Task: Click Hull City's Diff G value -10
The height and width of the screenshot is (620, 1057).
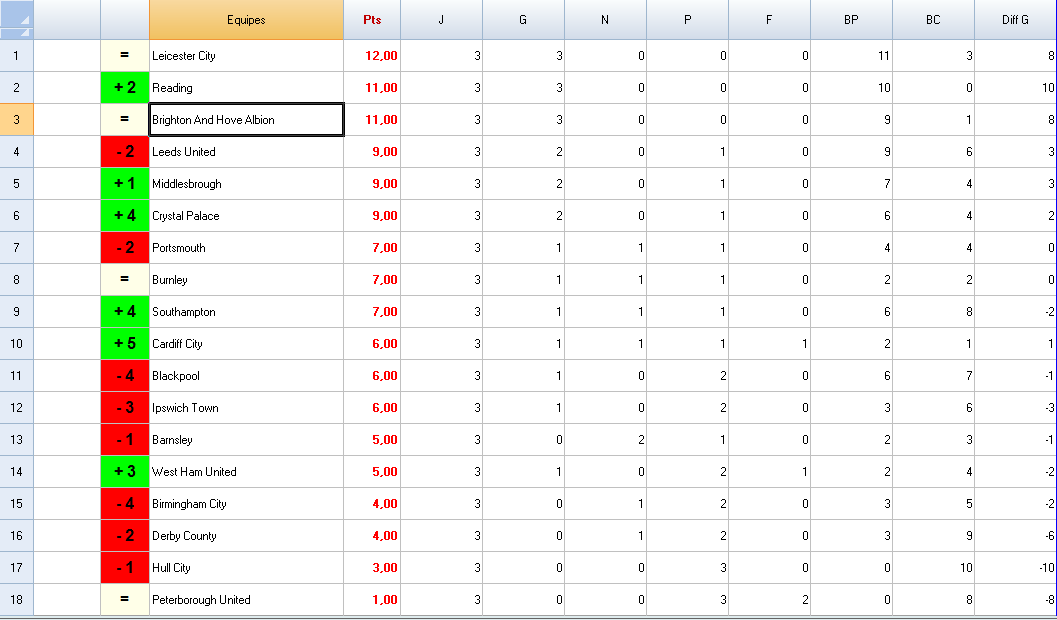Action: coord(1015,568)
